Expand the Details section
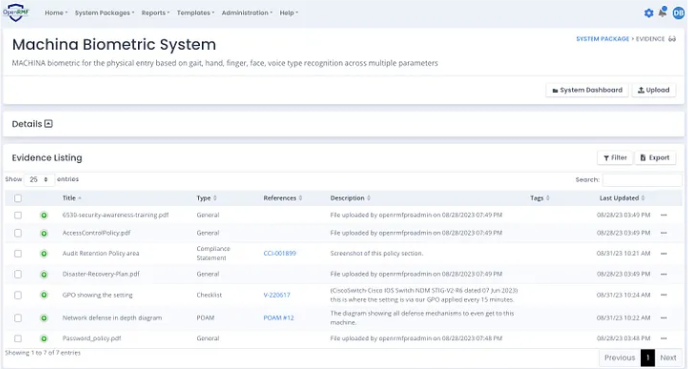The height and width of the screenshot is (369, 689). [48, 124]
